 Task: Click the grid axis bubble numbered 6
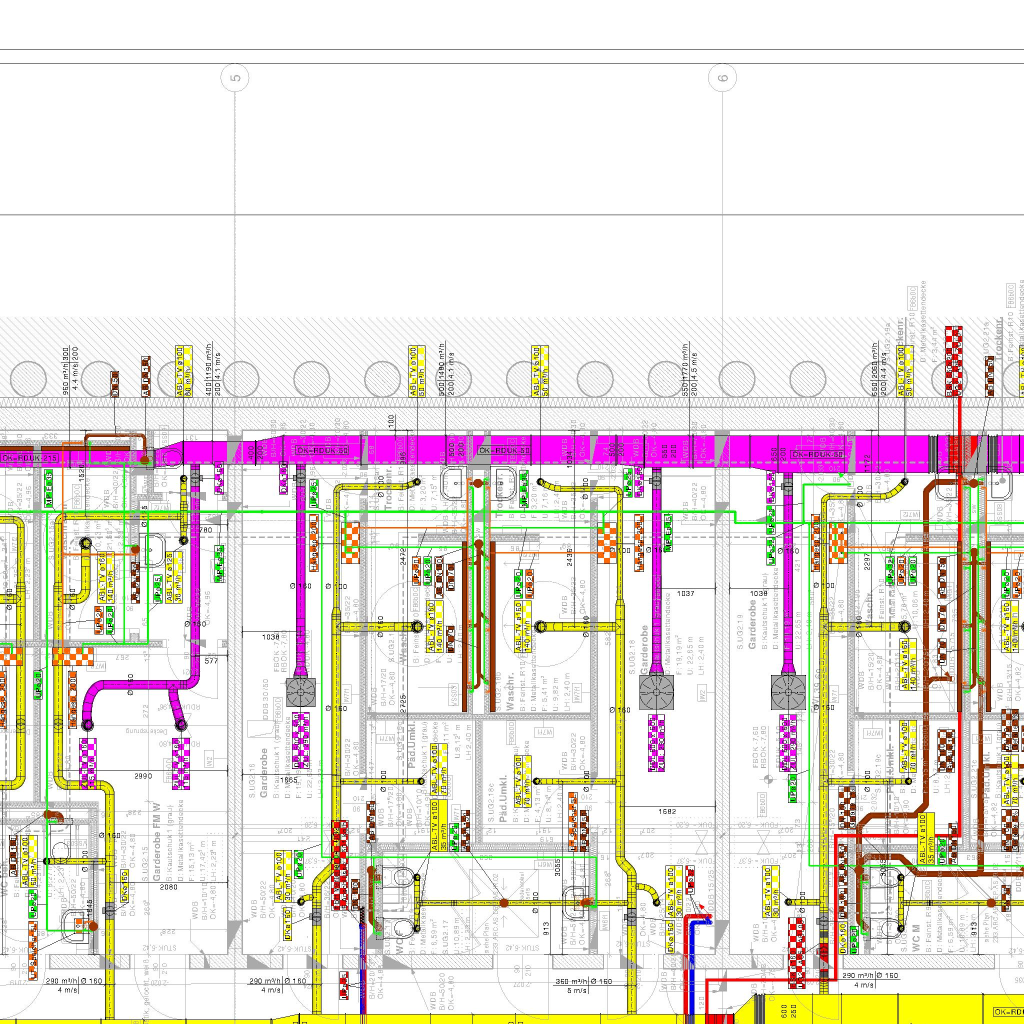(x=723, y=77)
